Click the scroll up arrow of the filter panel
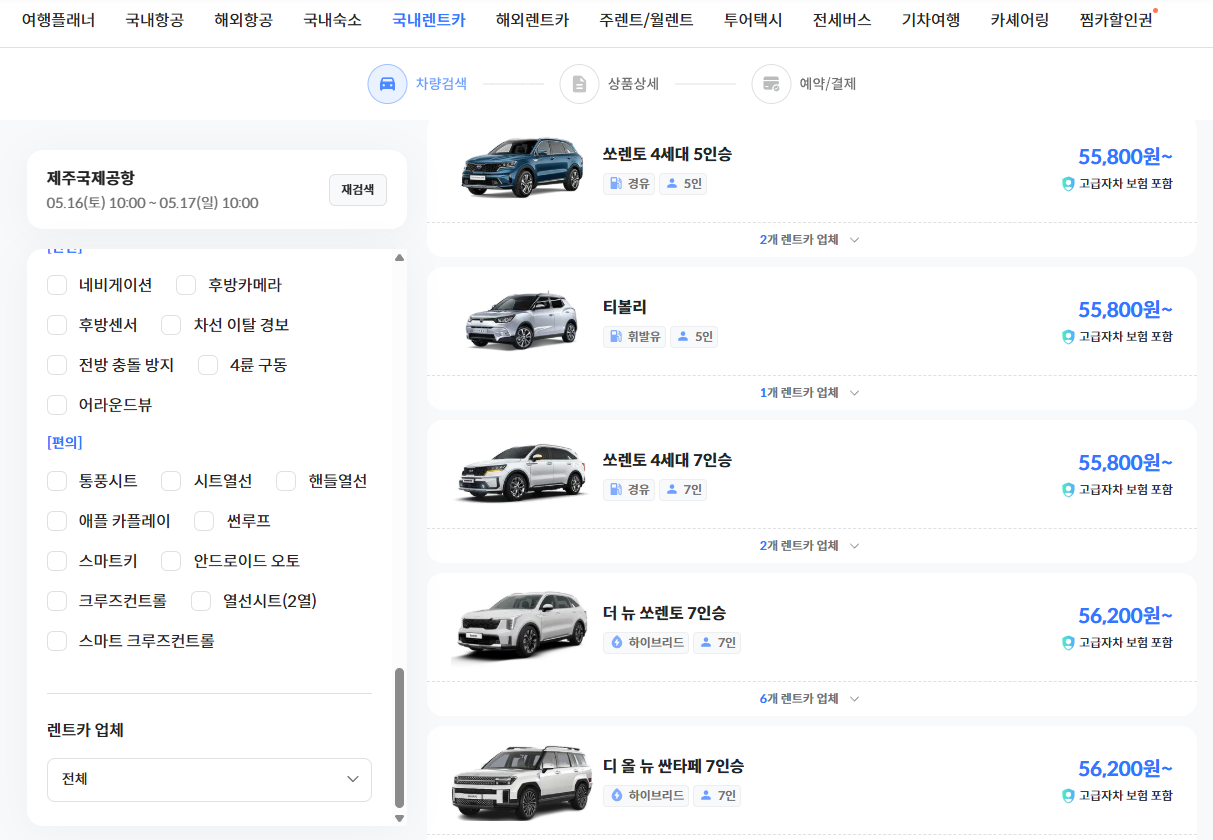The width and height of the screenshot is (1213, 840). pos(400,258)
